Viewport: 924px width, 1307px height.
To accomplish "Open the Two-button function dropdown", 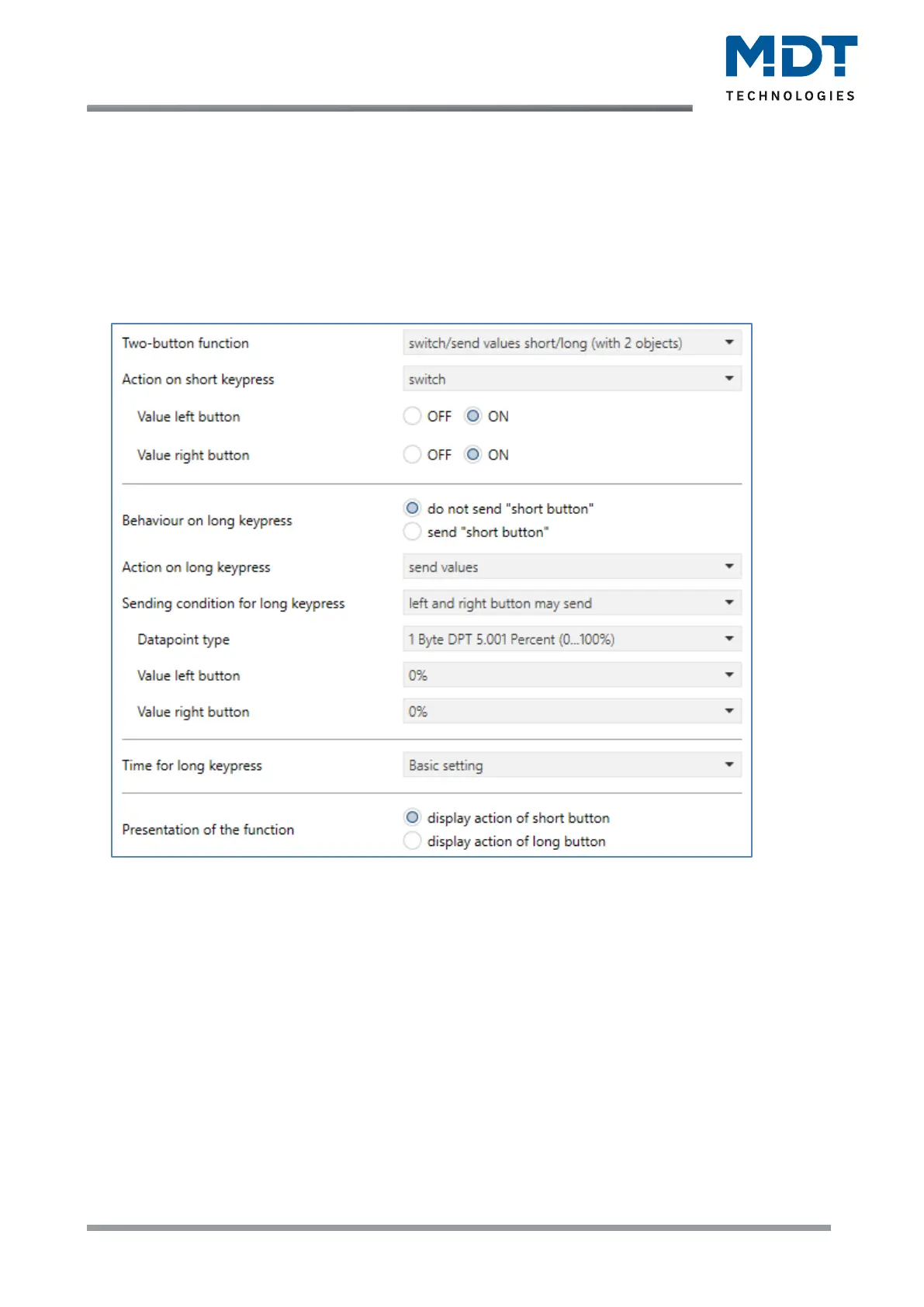I will (572, 343).
